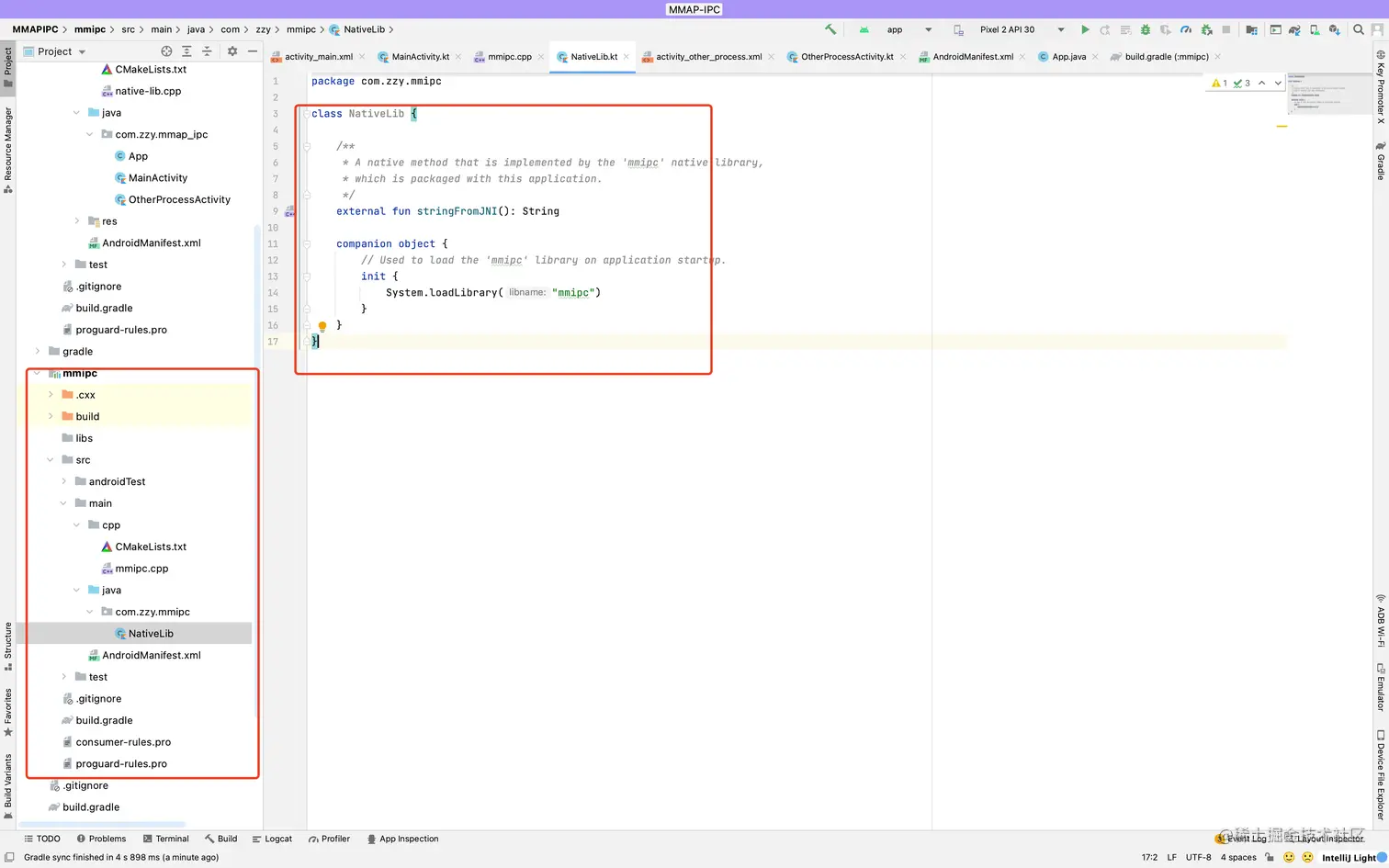The height and width of the screenshot is (868, 1389).
Task: Go to previous highlighted error arrow
Action: point(1262,83)
